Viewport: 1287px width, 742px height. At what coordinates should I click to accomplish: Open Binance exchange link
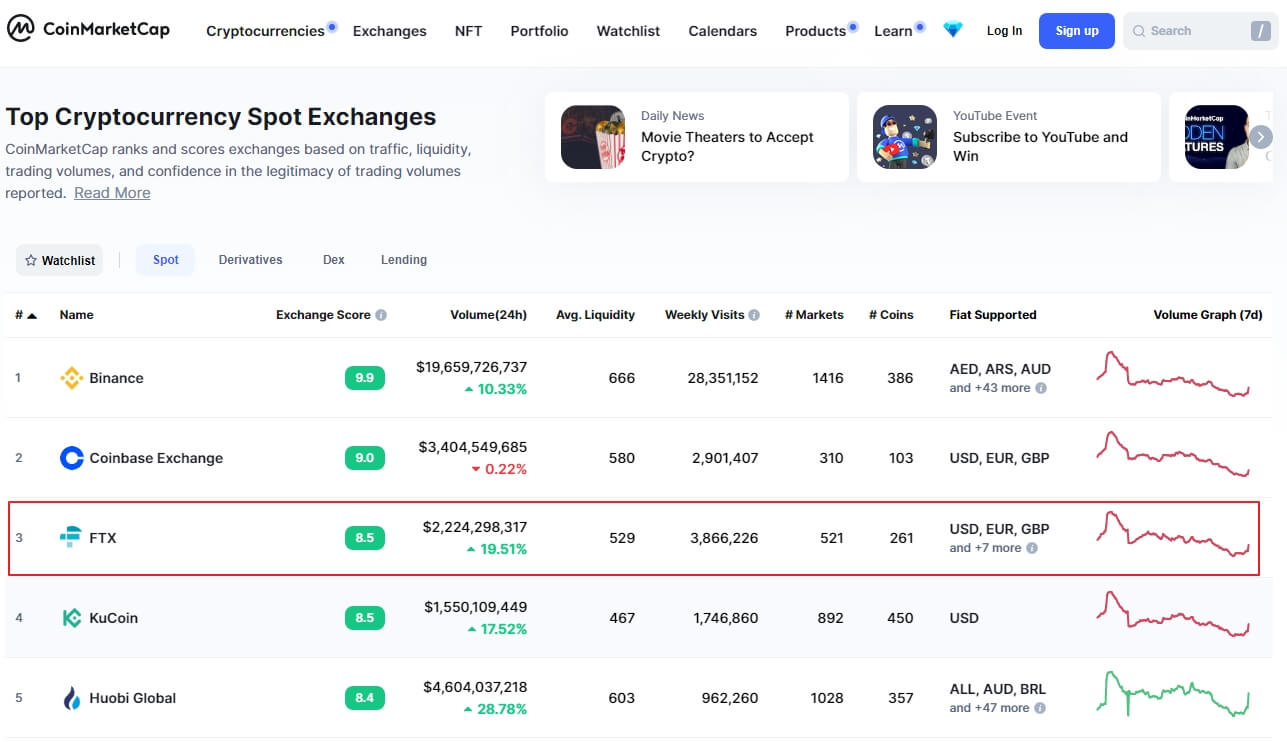(x=116, y=378)
